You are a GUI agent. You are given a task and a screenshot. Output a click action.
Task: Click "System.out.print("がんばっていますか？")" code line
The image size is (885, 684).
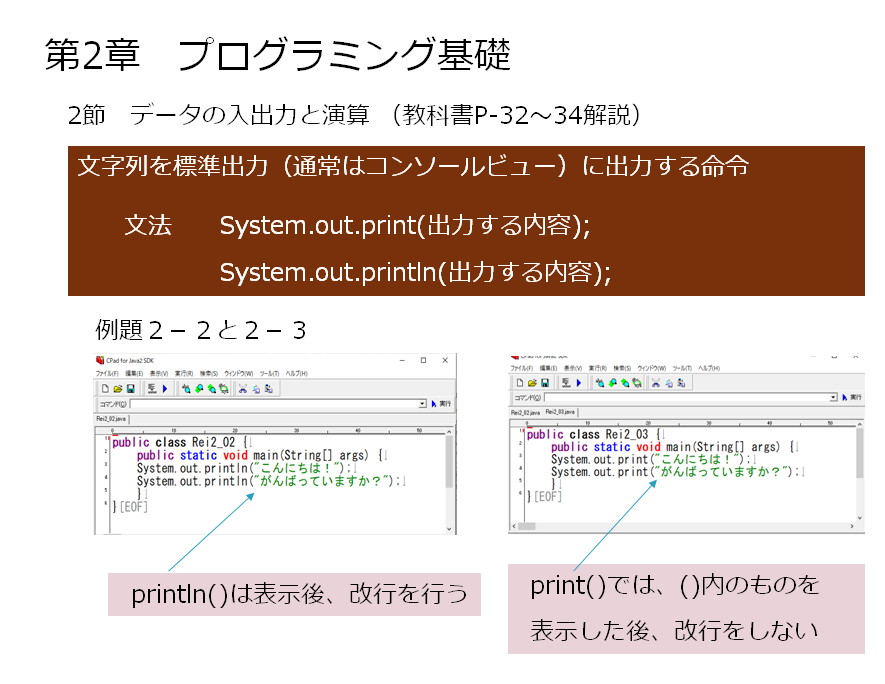coord(673,472)
